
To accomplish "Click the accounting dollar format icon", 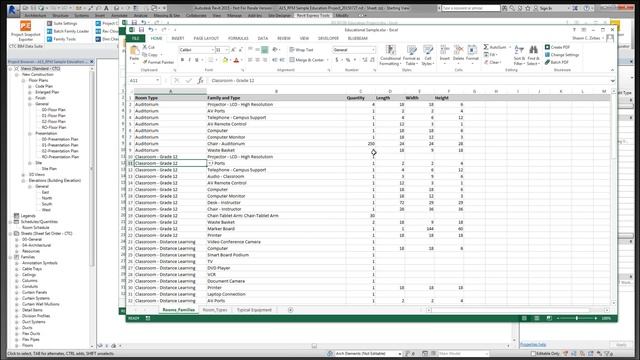I will pyautogui.click(x=337, y=60).
